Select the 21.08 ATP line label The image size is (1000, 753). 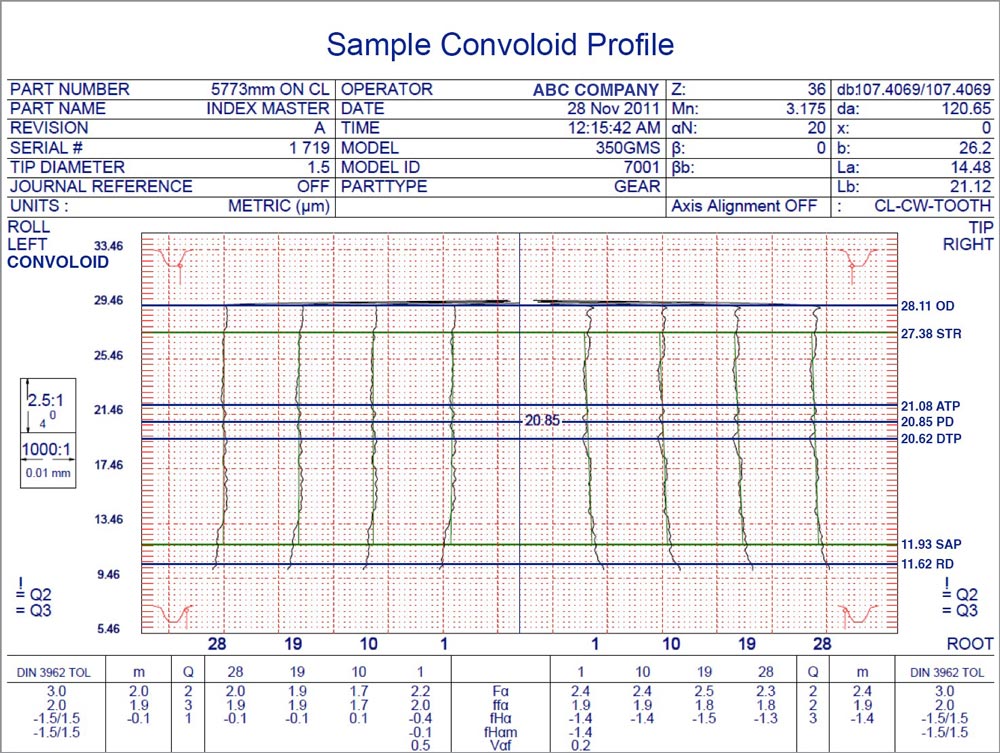[x=930, y=406]
